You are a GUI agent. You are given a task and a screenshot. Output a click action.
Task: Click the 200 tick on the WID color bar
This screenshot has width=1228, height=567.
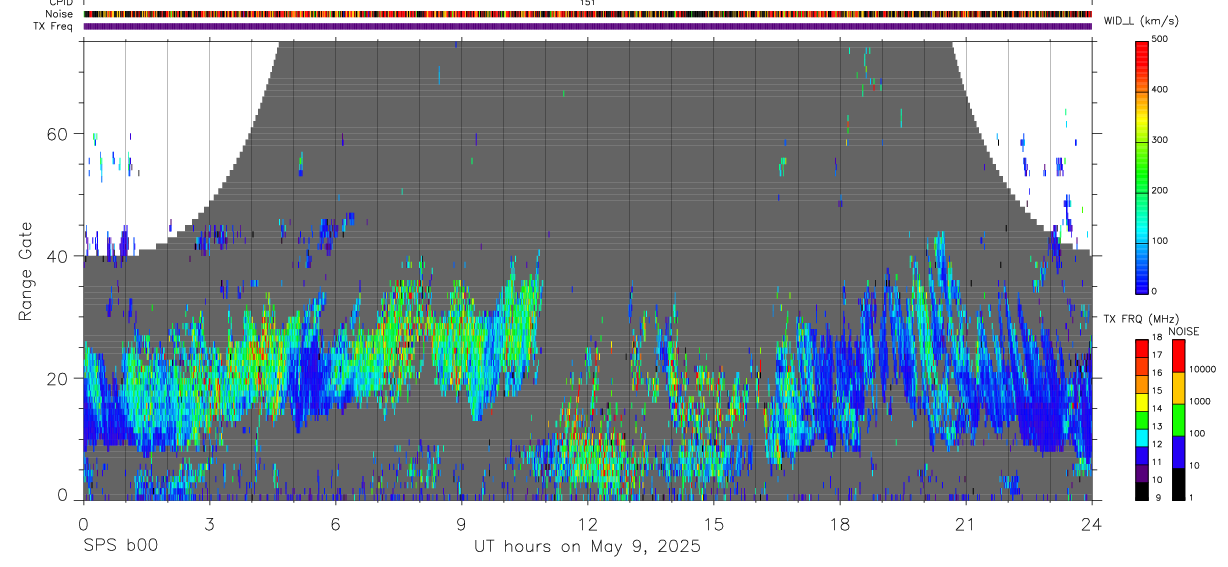[1162, 191]
